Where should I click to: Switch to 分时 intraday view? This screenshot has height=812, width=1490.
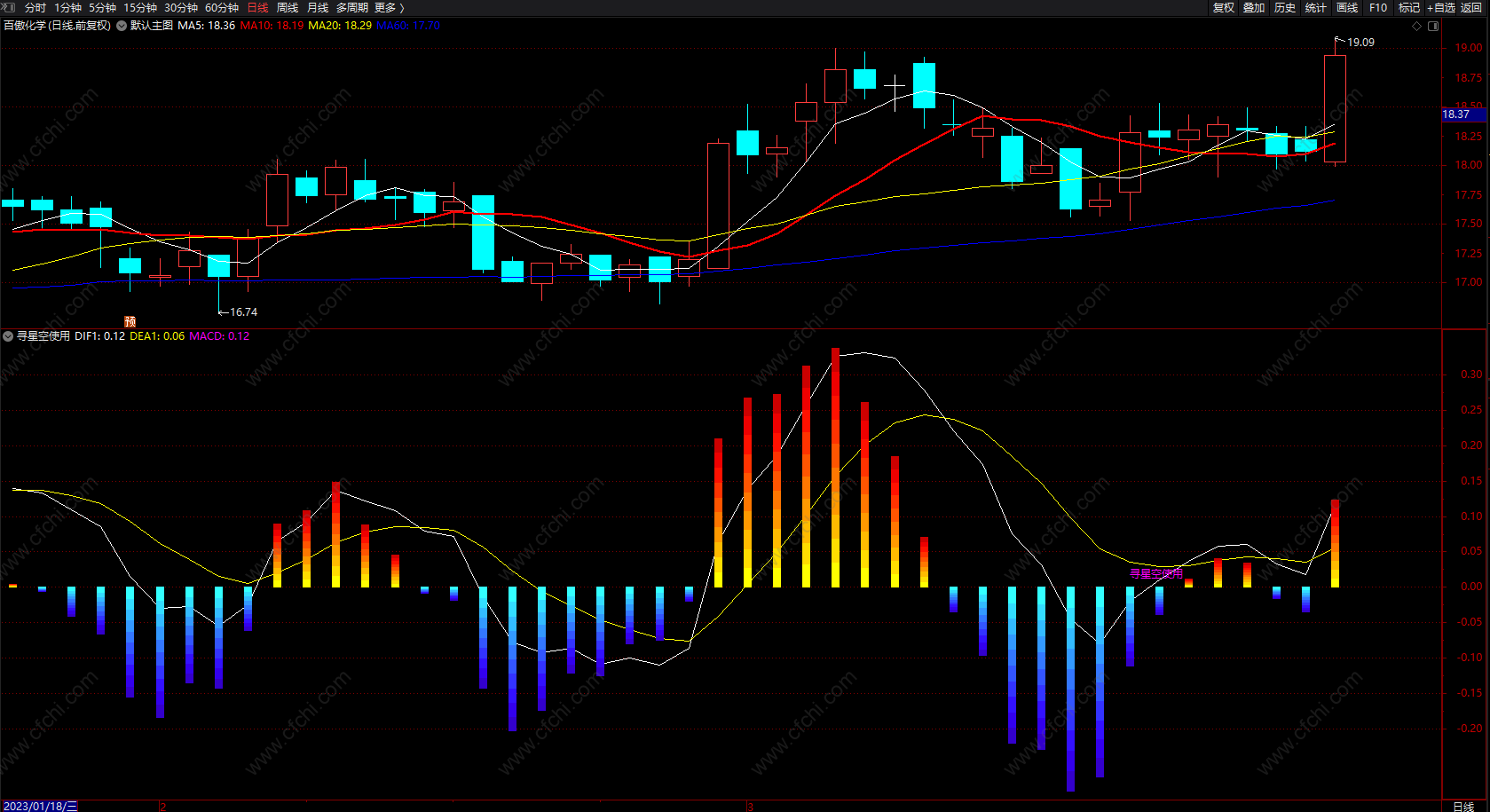click(35, 8)
